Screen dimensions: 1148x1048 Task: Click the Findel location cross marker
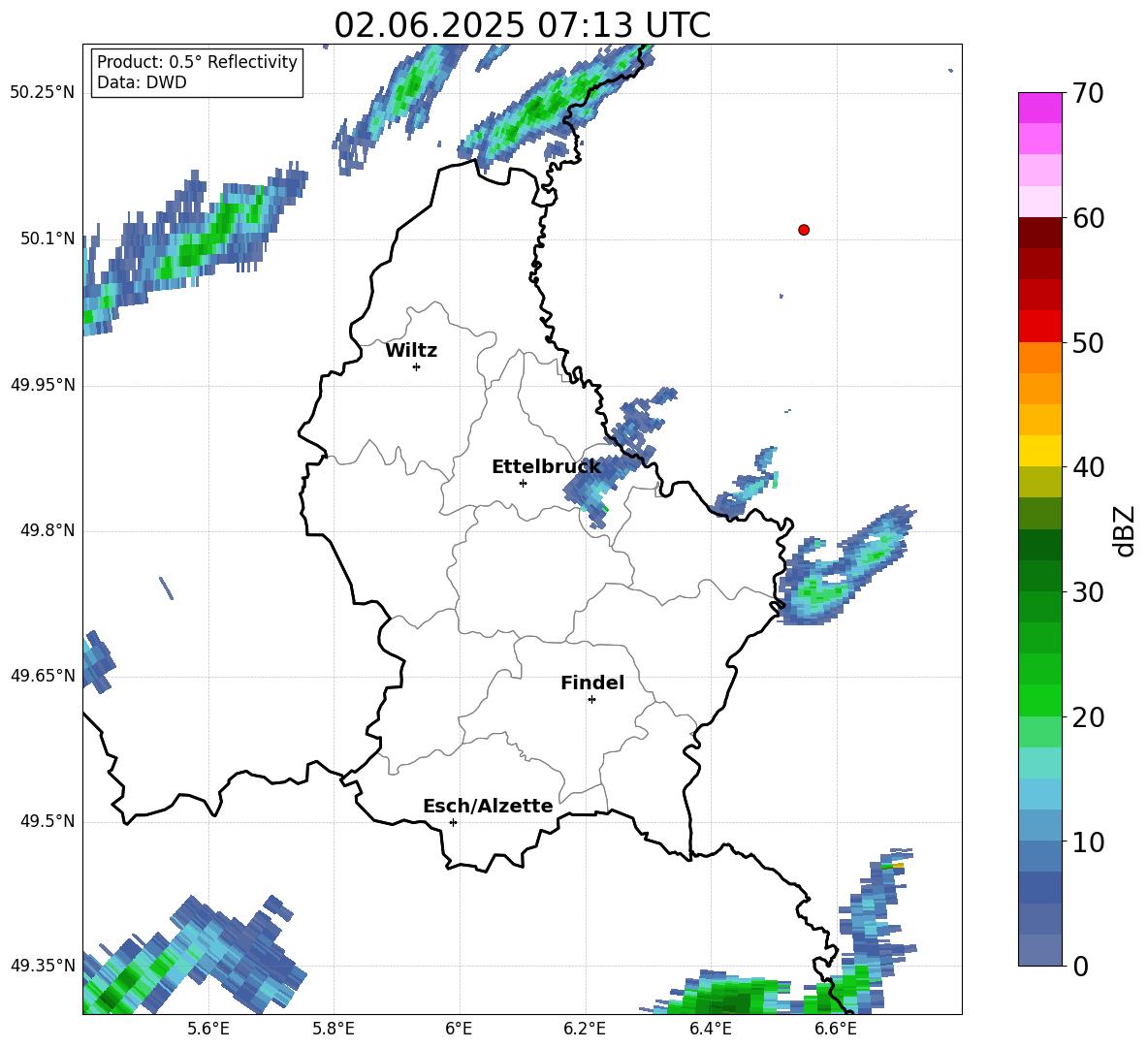click(591, 700)
